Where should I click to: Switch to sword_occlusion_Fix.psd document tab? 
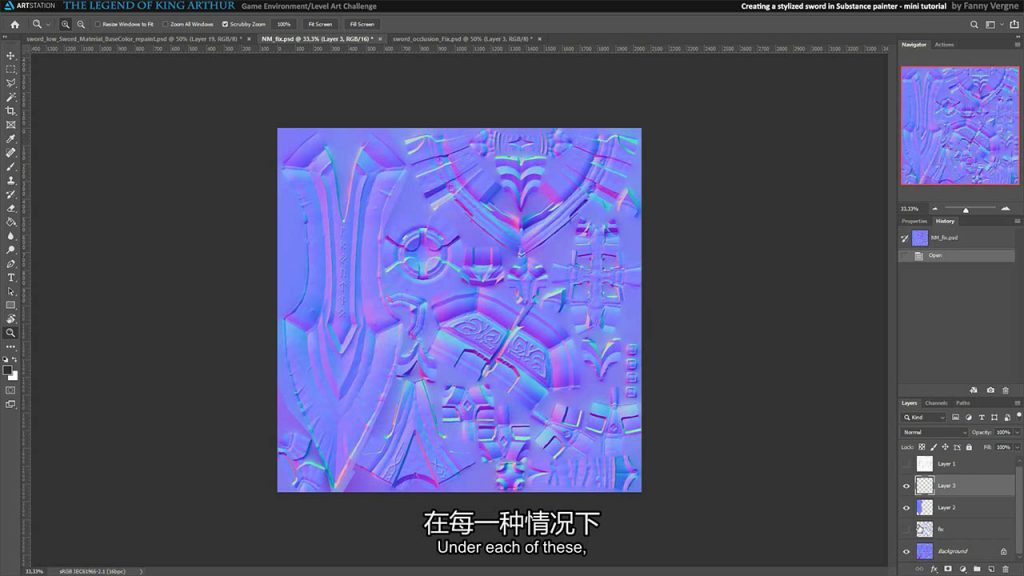462,39
